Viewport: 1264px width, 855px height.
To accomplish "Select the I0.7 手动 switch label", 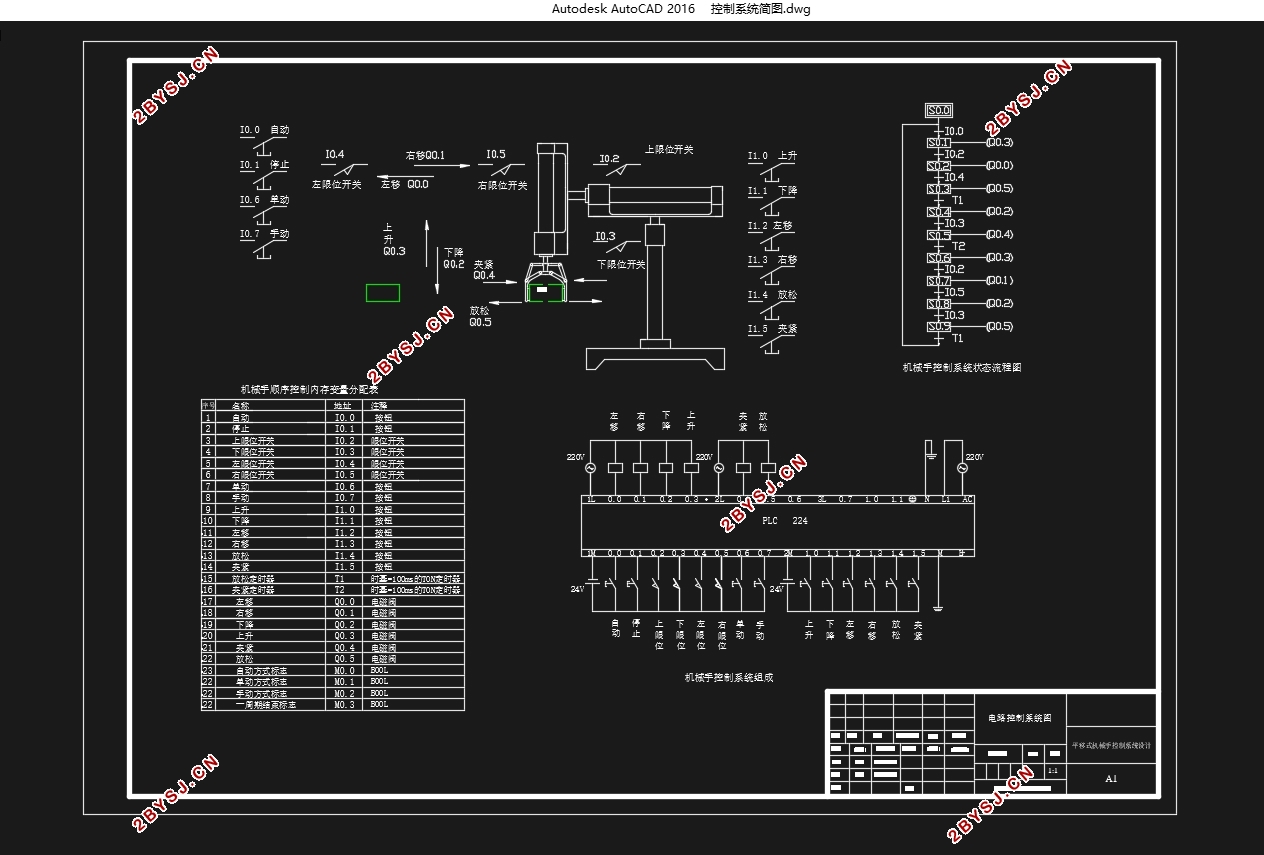I will pyautogui.click(x=264, y=234).
